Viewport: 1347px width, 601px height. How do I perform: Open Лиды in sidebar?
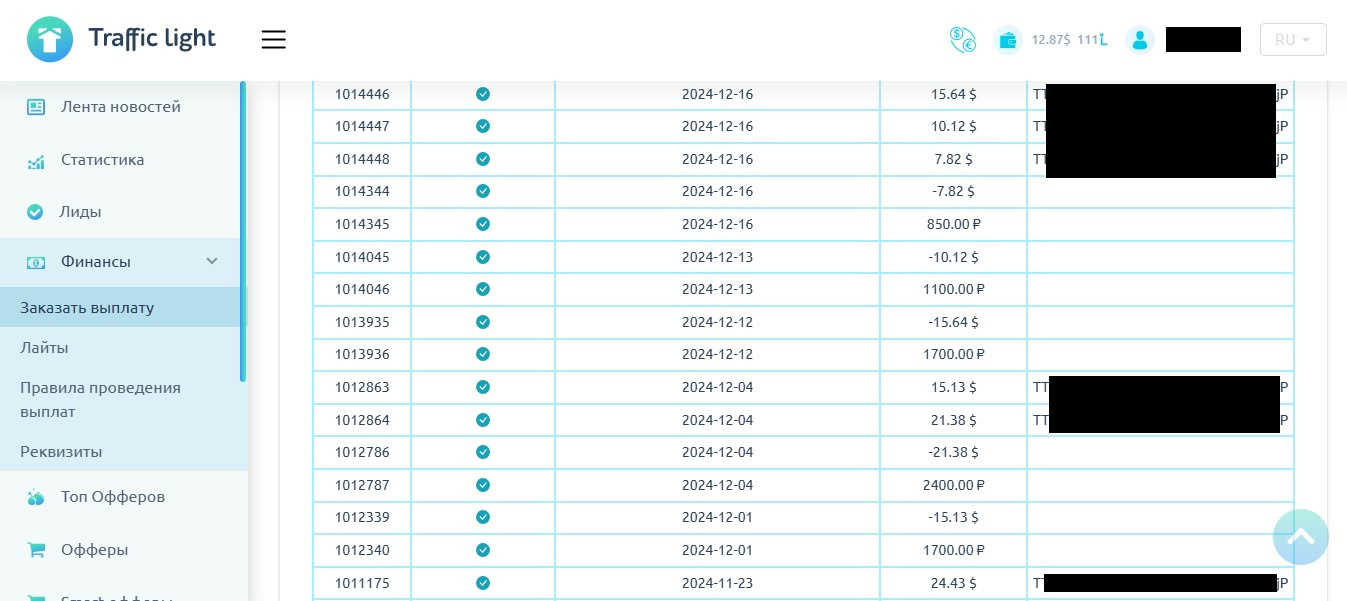pos(81,212)
